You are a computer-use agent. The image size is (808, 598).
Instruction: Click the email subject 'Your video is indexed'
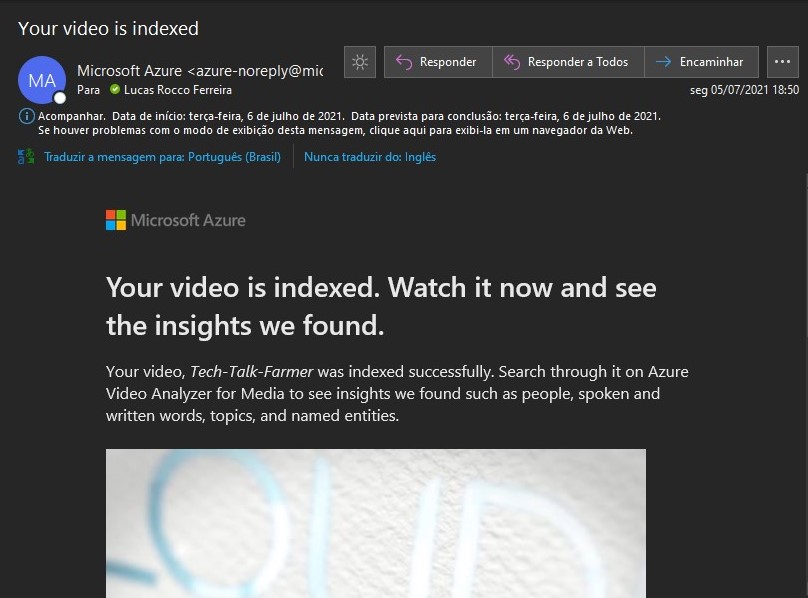point(108,28)
